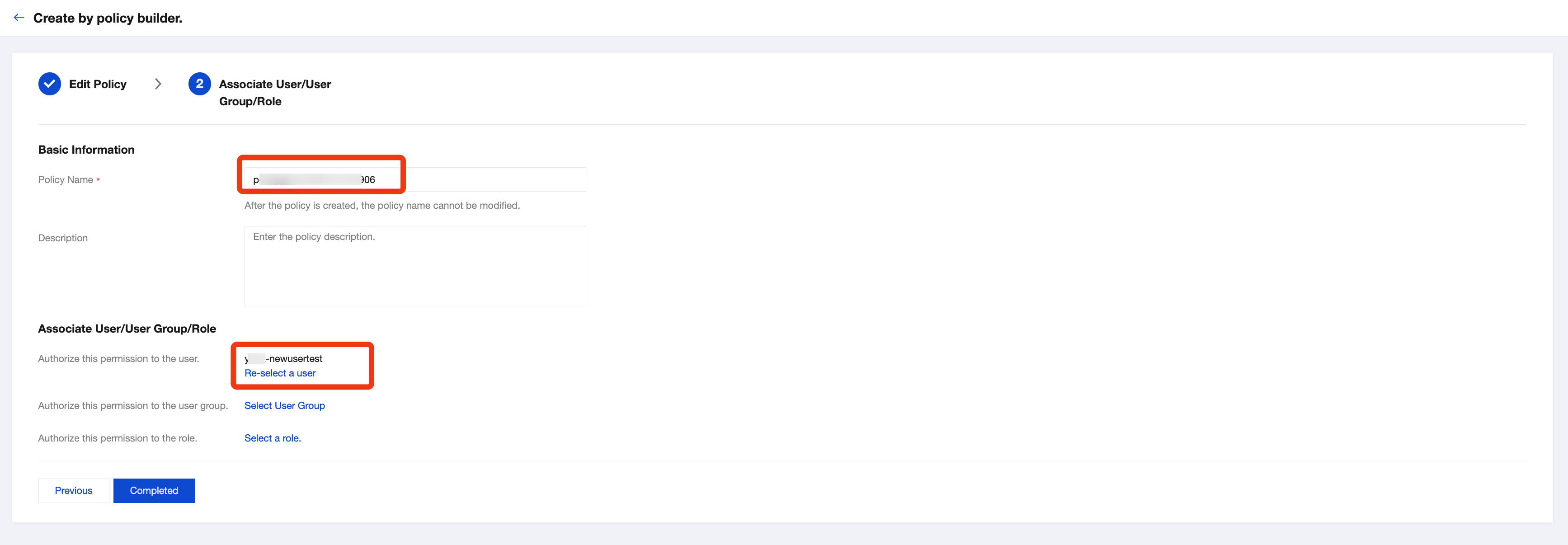Click the Re-select a user link
This screenshot has width=1568, height=545.
pyautogui.click(x=280, y=373)
